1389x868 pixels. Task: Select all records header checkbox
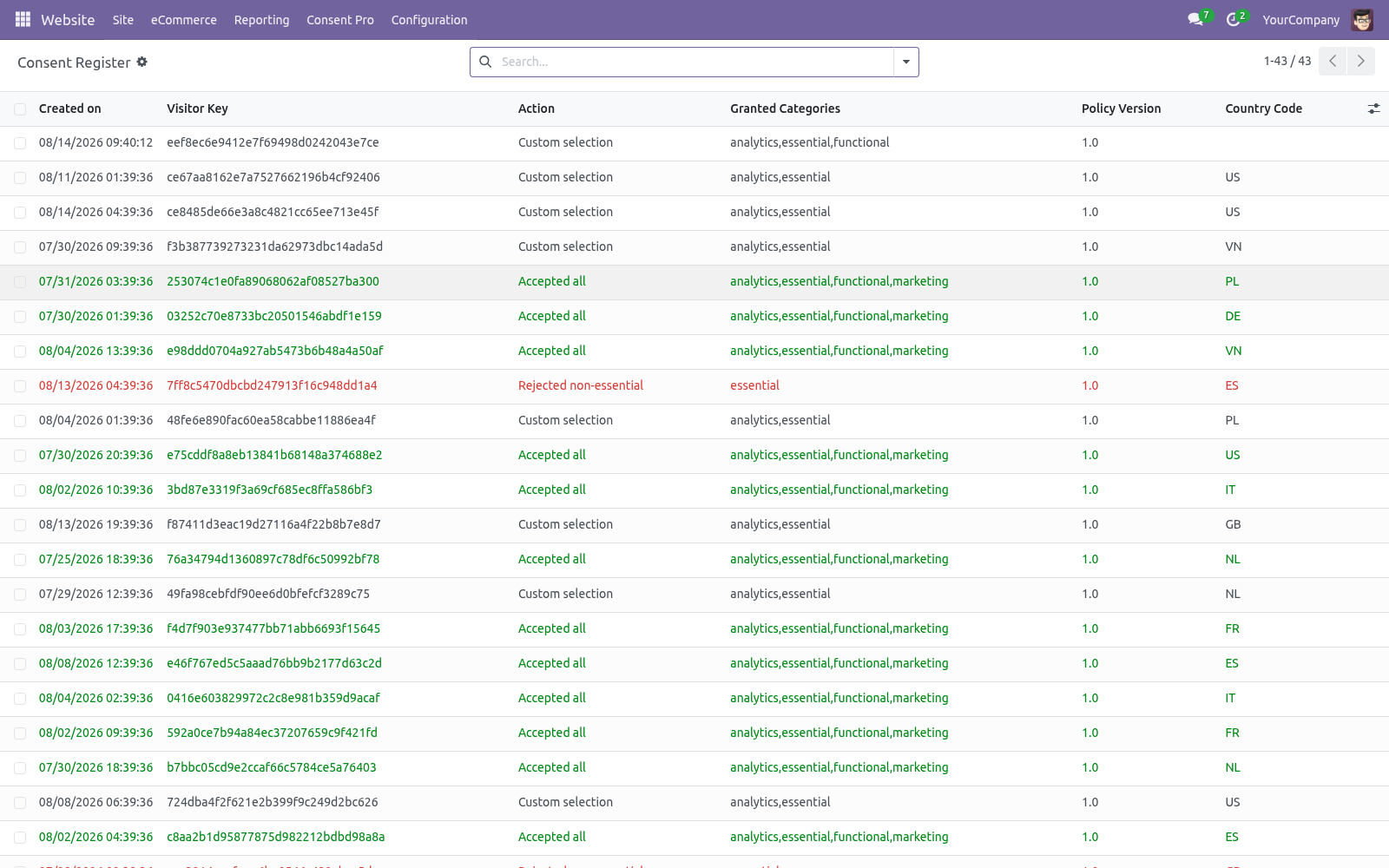click(x=20, y=108)
